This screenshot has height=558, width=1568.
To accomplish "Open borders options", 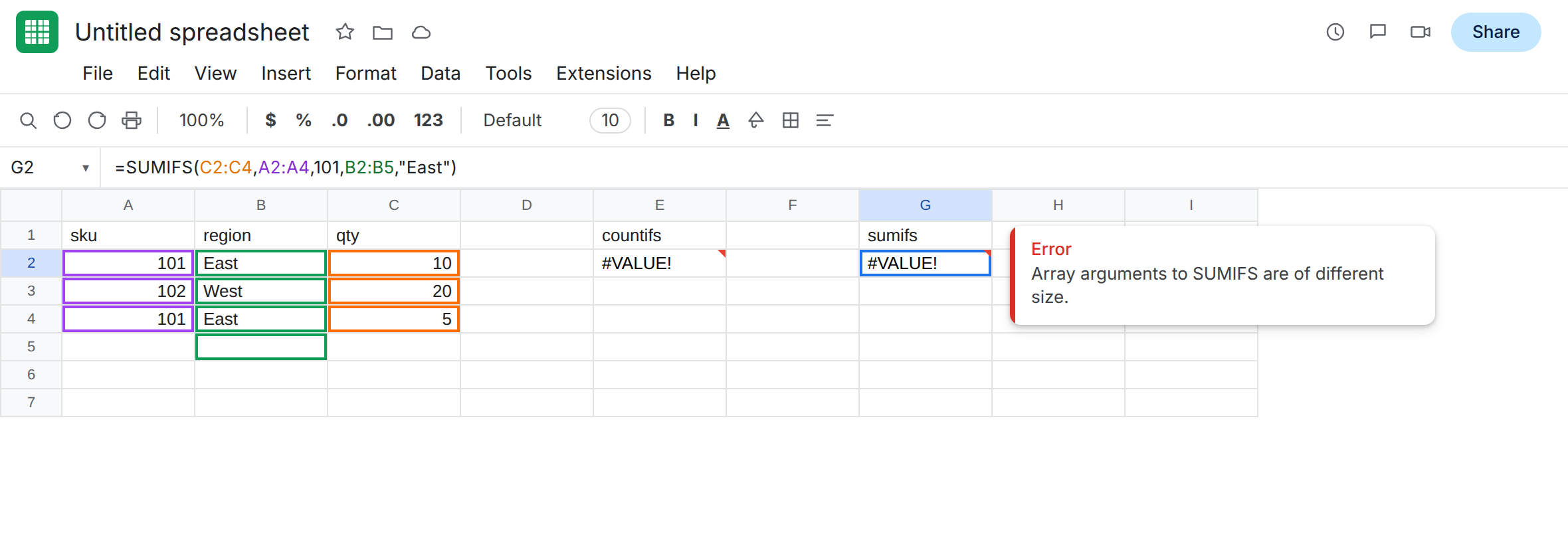I will click(791, 120).
